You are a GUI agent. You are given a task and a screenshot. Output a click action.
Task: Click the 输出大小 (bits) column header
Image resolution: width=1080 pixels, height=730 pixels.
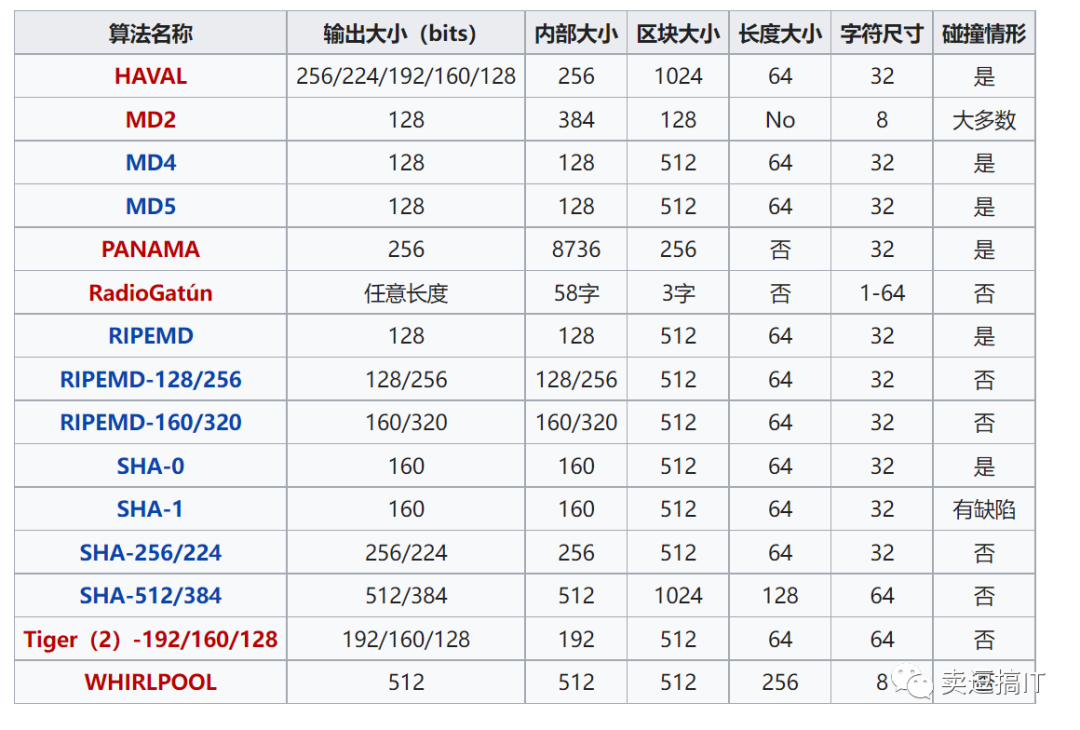[x=406, y=33]
